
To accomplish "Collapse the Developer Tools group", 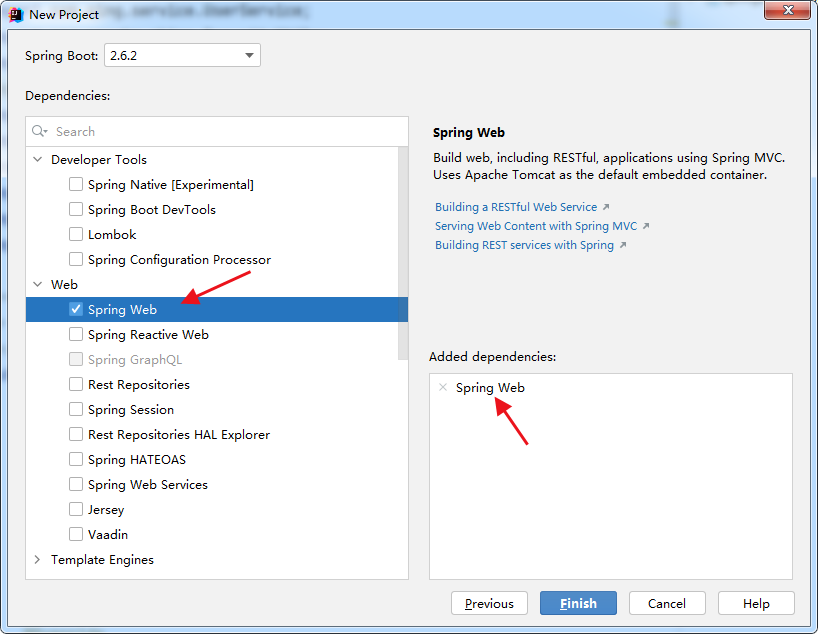I will pos(38,159).
